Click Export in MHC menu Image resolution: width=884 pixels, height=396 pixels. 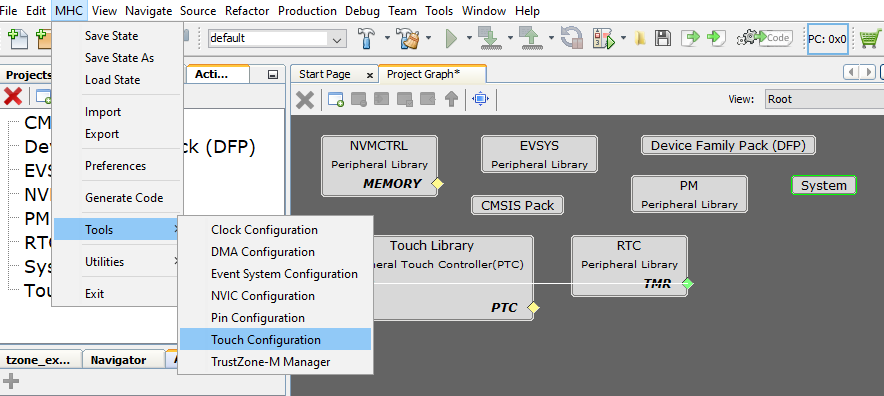(x=118, y=134)
